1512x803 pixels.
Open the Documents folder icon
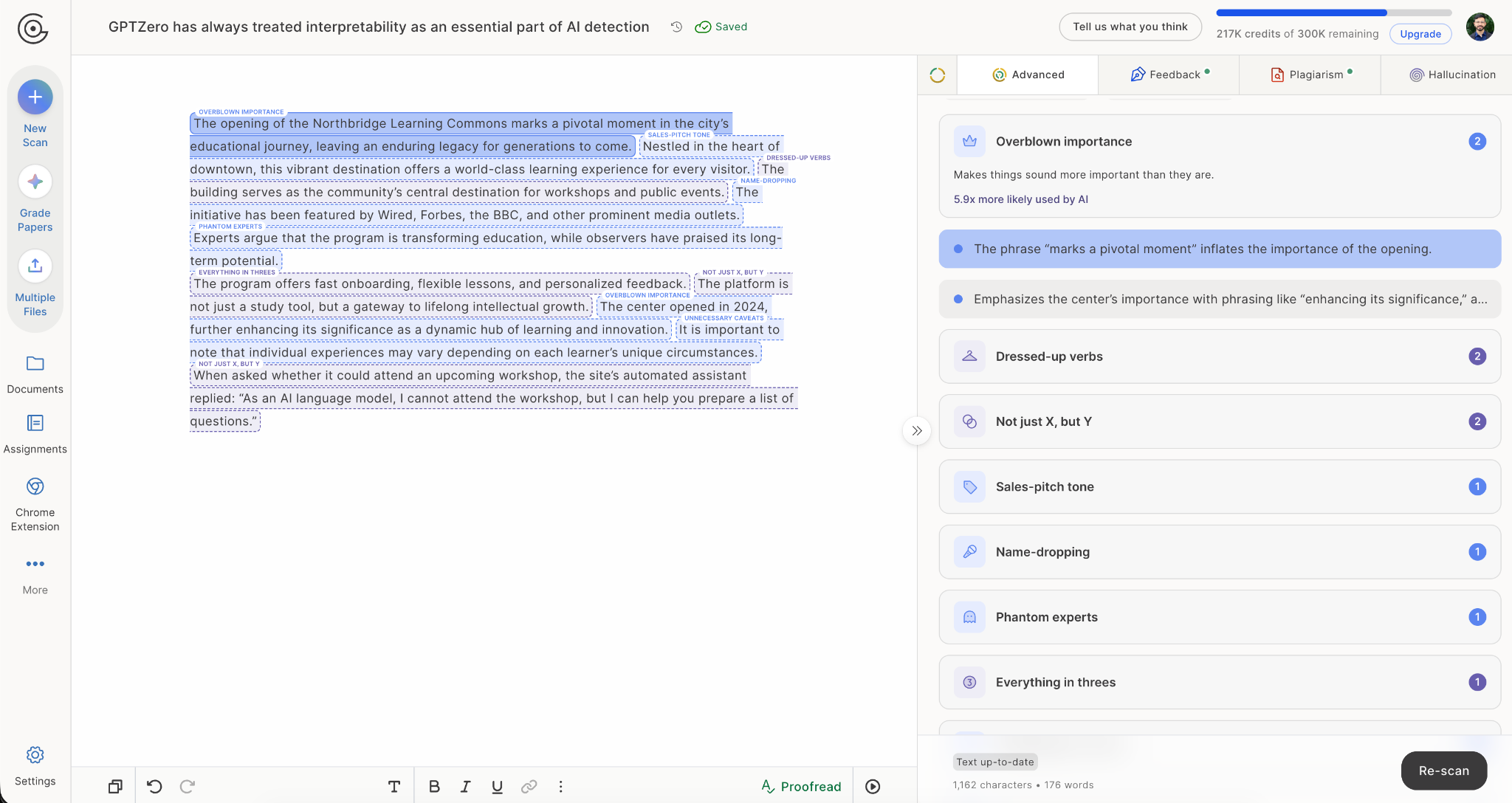[x=35, y=363]
